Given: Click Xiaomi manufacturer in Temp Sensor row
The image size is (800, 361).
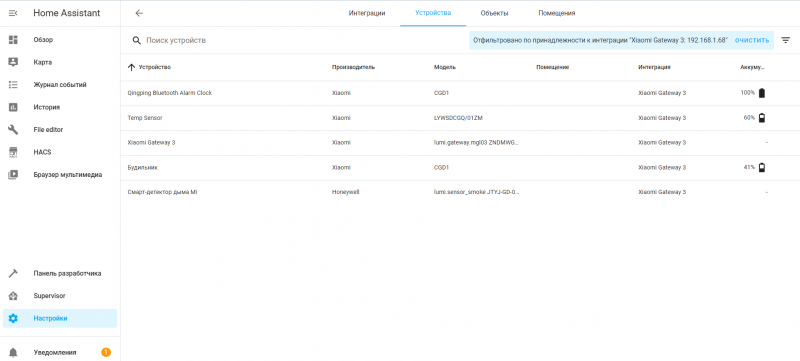Looking at the screenshot, I should tap(341, 118).
